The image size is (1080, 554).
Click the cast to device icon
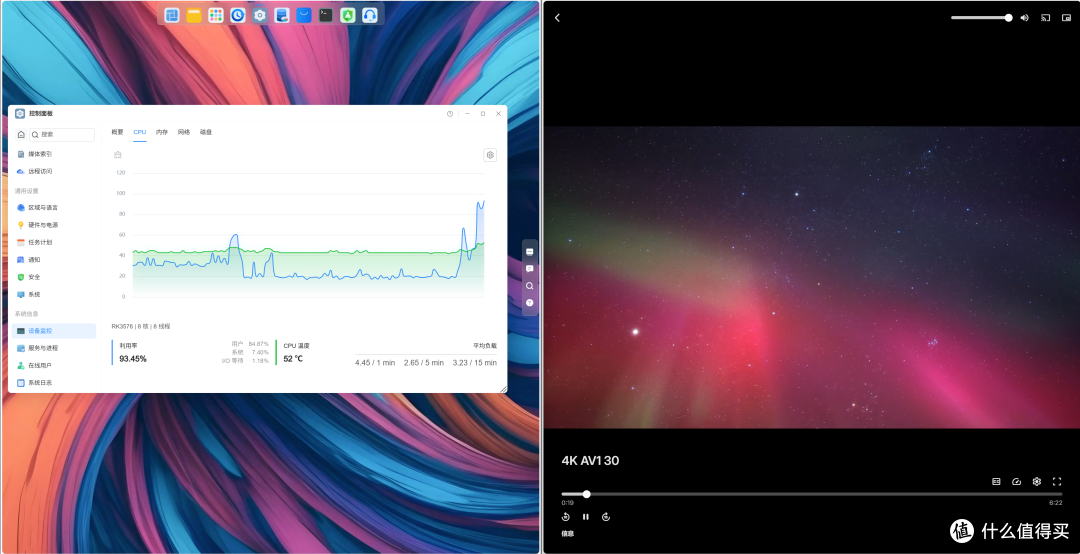click(x=1046, y=18)
